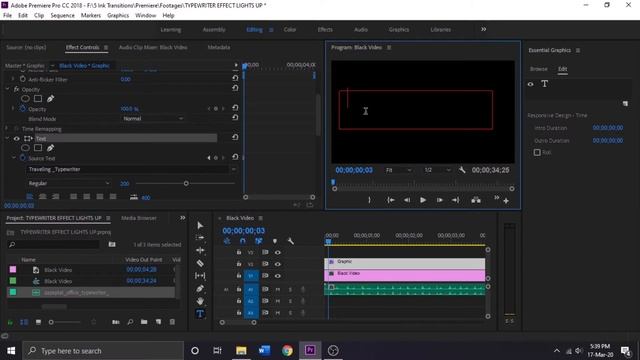Switch Project panel to list view
Viewport: 640px width, 360px height.
coord(24,322)
